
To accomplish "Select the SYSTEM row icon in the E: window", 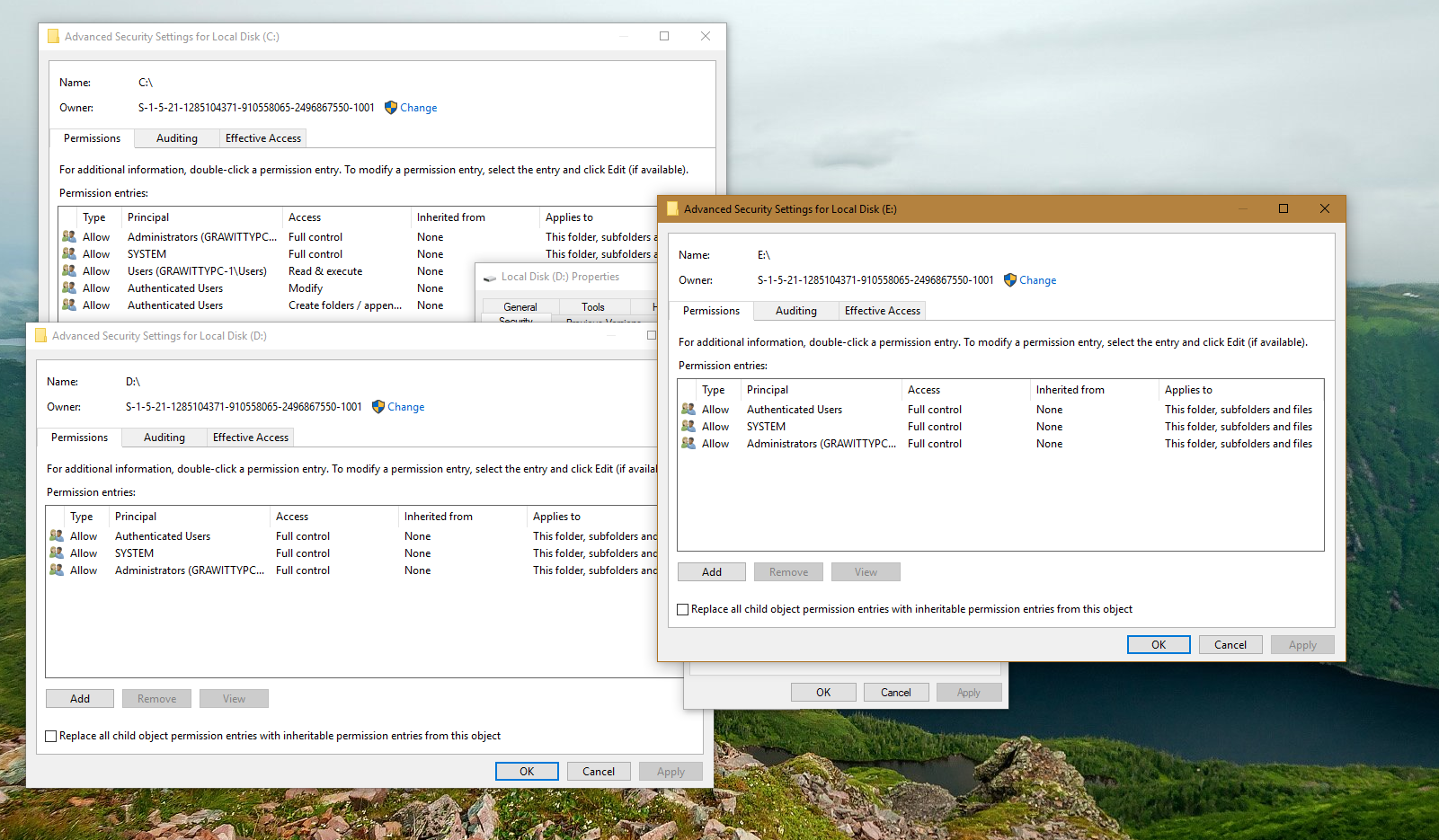I will pyautogui.click(x=688, y=427).
